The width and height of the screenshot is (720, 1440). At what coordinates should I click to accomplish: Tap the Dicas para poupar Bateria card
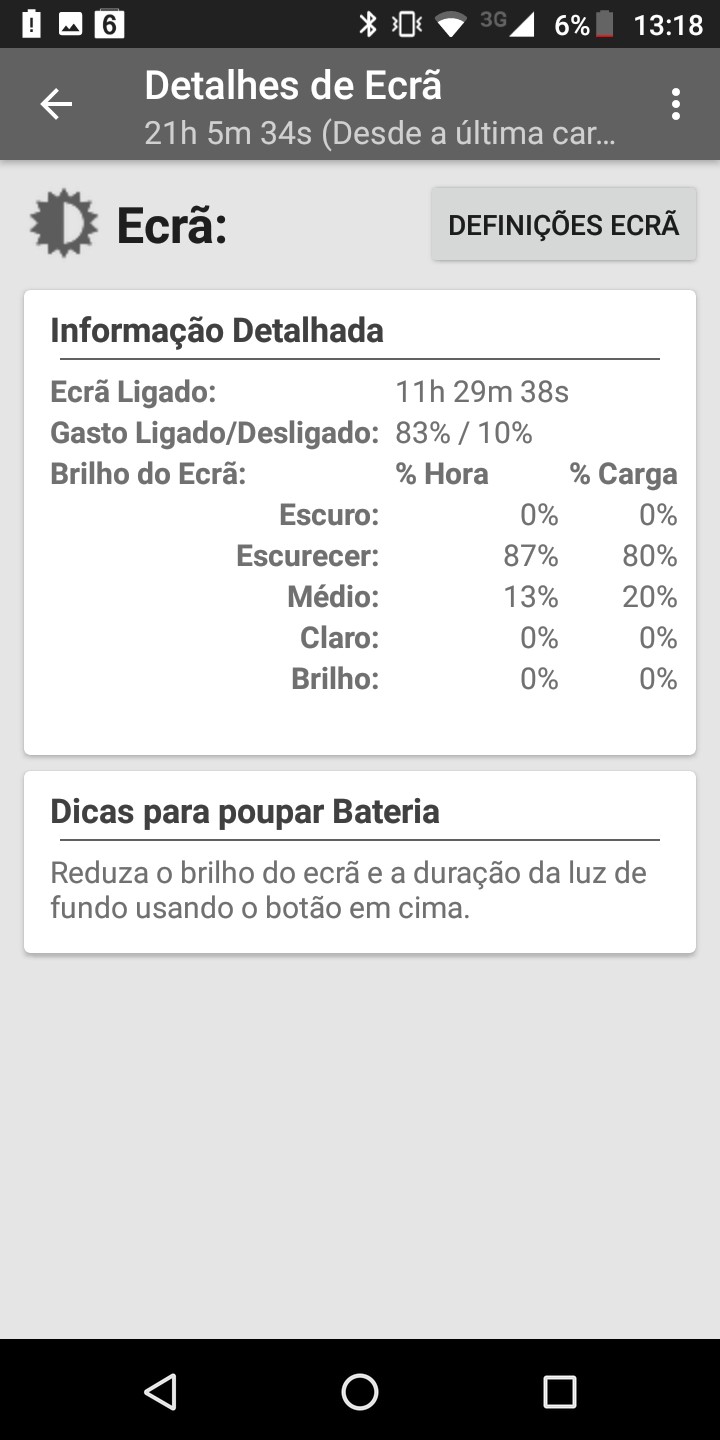click(x=360, y=861)
